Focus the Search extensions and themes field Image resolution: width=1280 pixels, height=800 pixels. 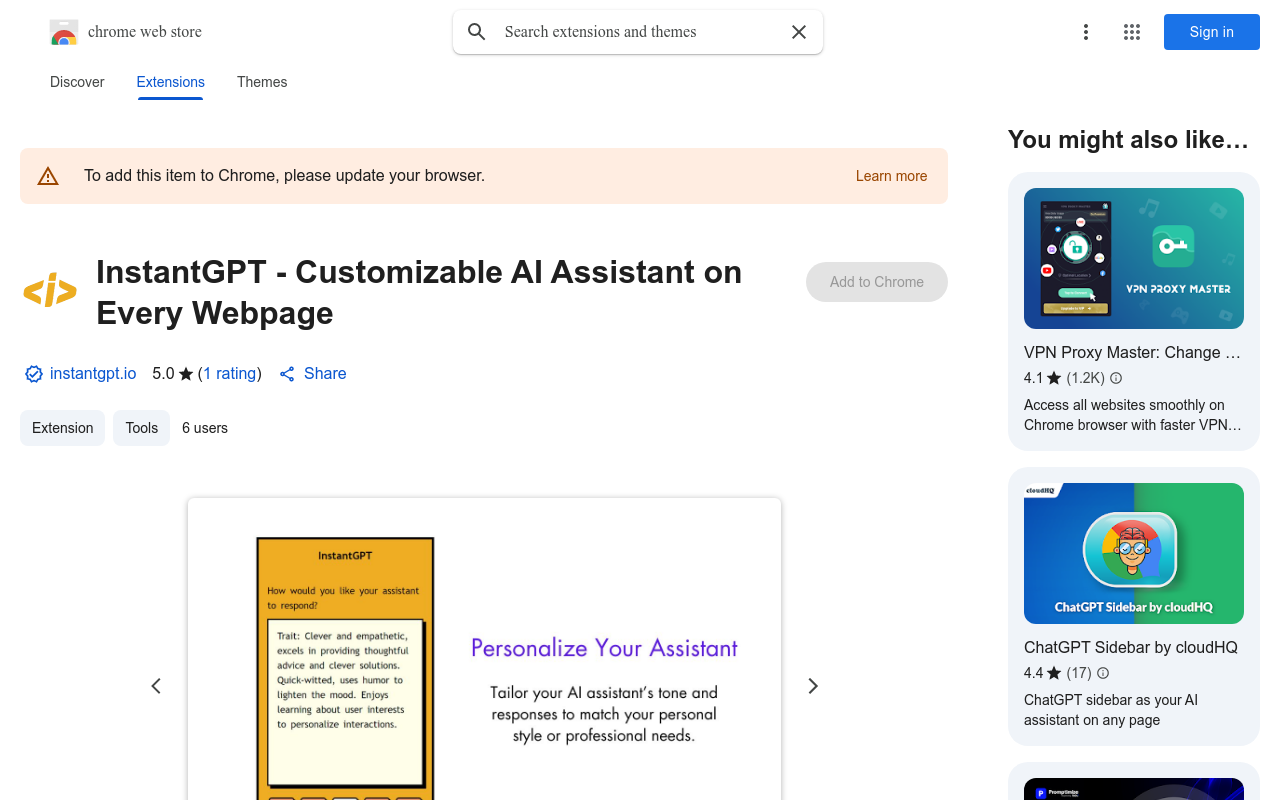point(640,32)
